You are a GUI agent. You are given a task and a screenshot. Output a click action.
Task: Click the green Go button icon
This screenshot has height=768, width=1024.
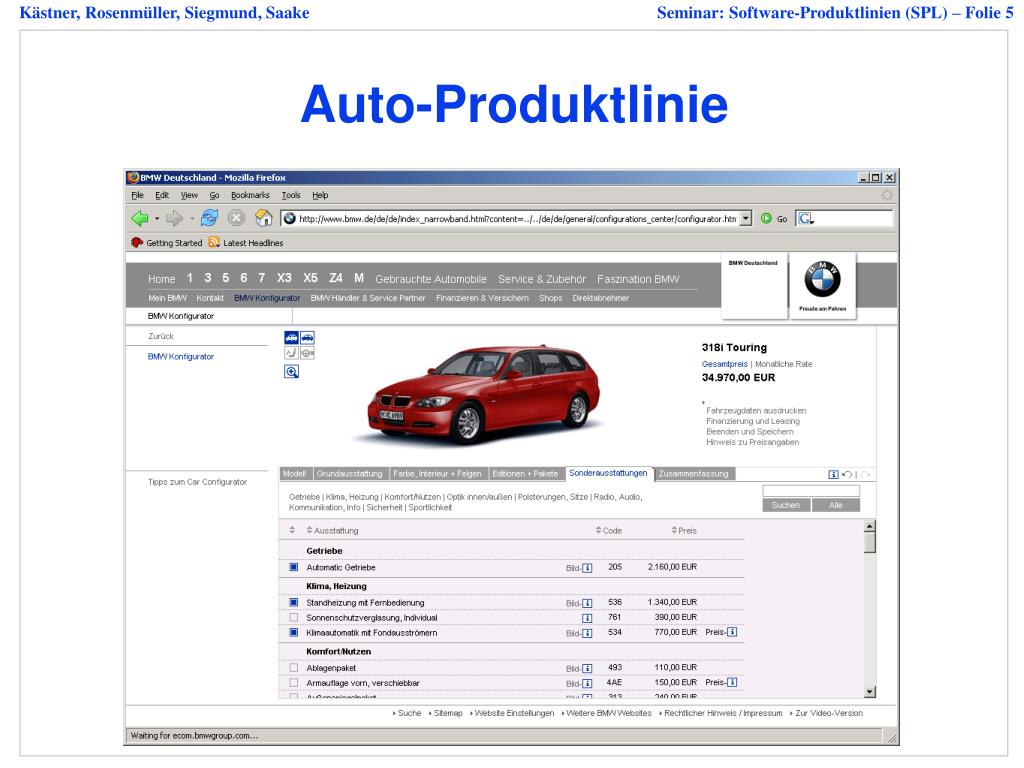click(766, 219)
